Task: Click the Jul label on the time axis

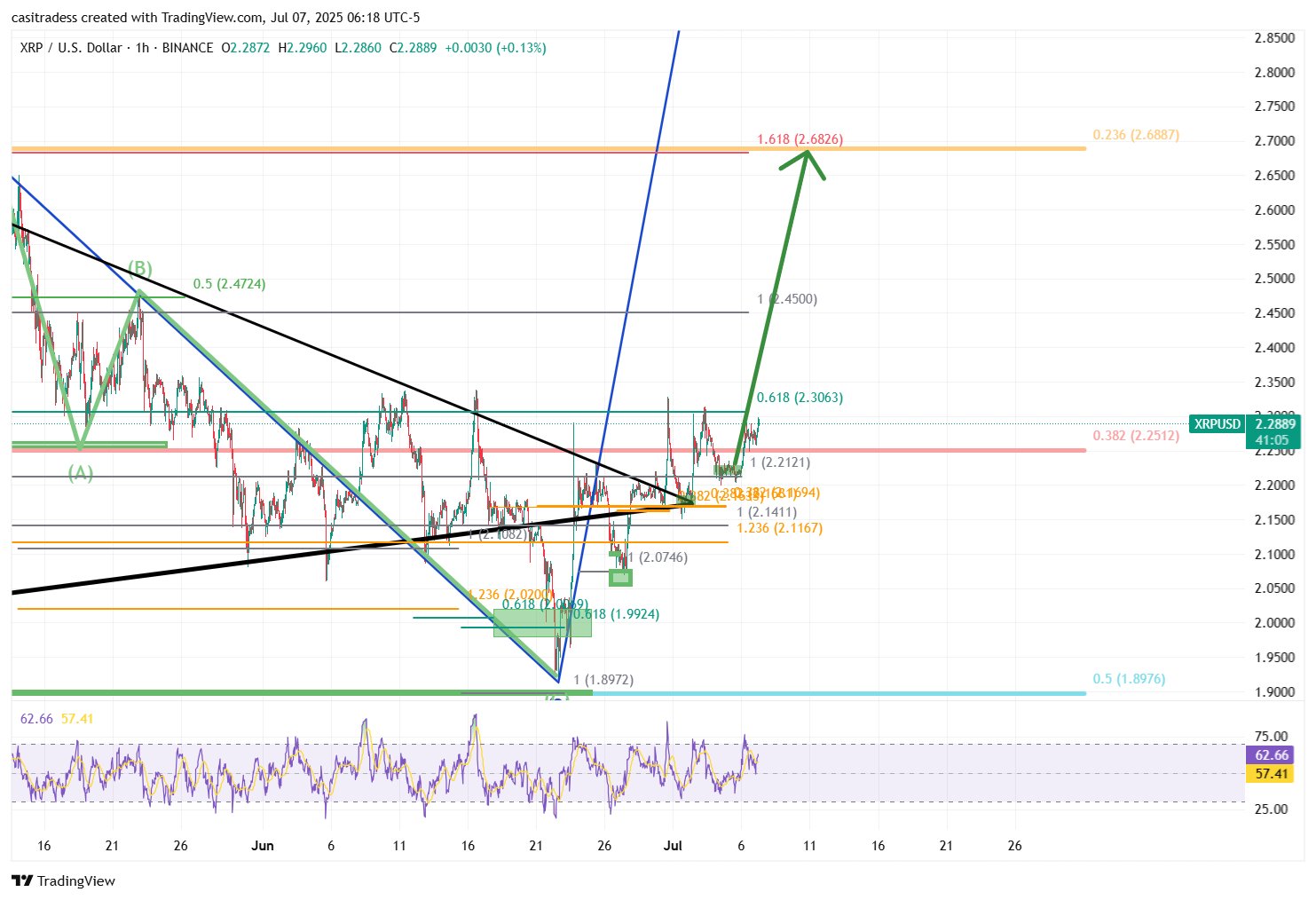Action: [x=674, y=846]
